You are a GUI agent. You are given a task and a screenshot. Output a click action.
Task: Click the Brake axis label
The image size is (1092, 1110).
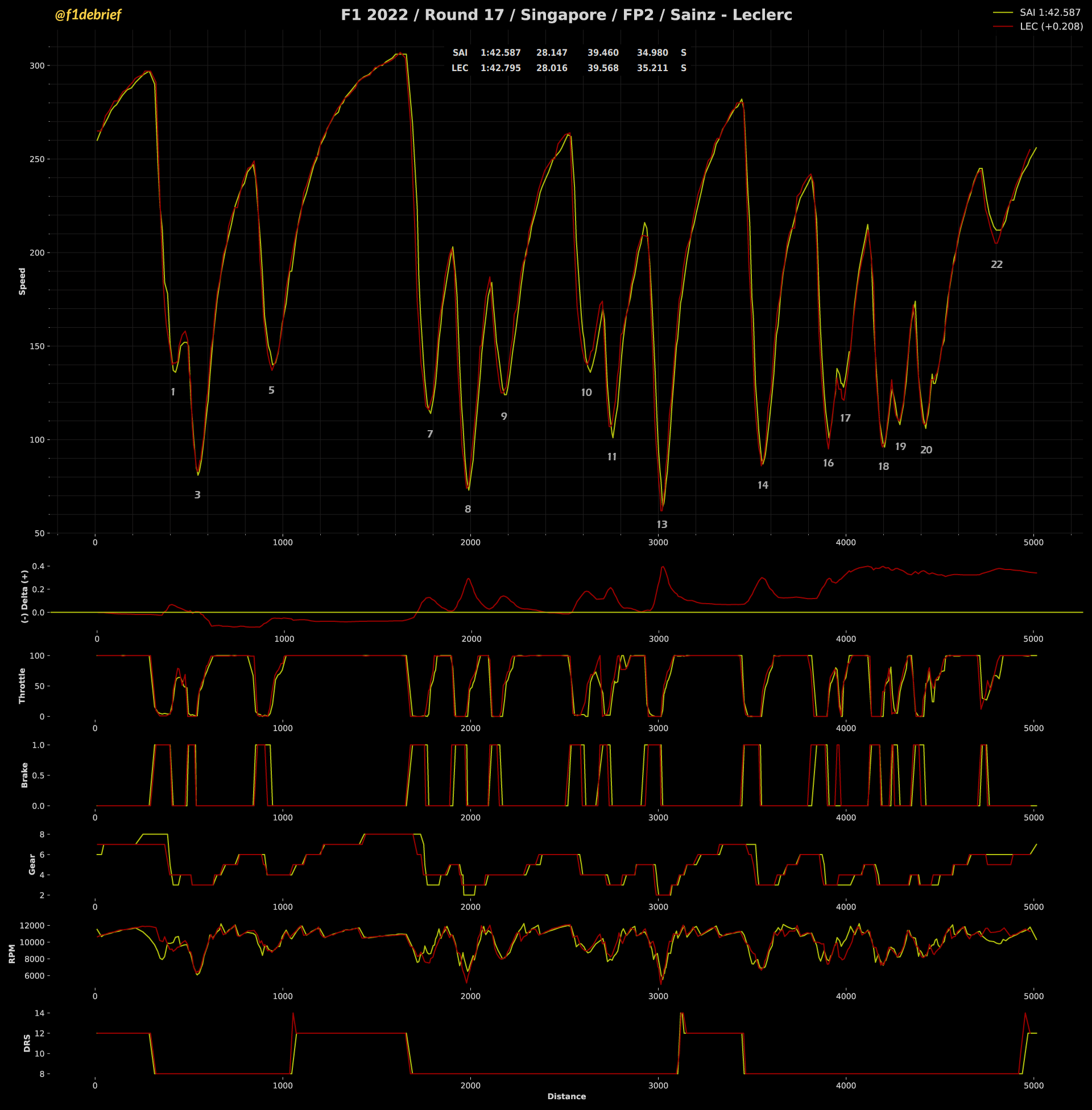pos(24,775)
